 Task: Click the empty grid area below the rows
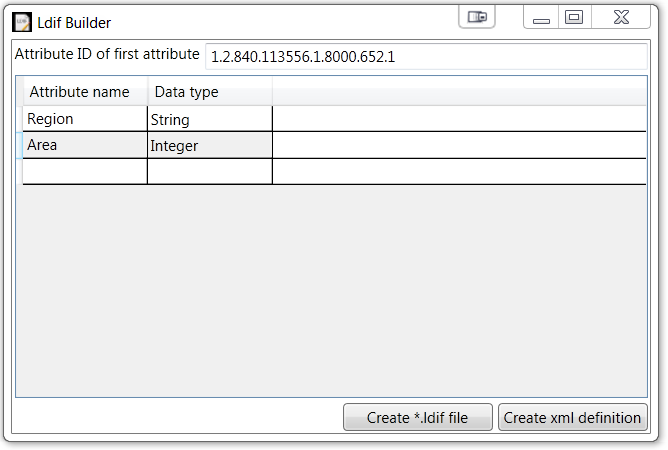[x=330, y=290]
